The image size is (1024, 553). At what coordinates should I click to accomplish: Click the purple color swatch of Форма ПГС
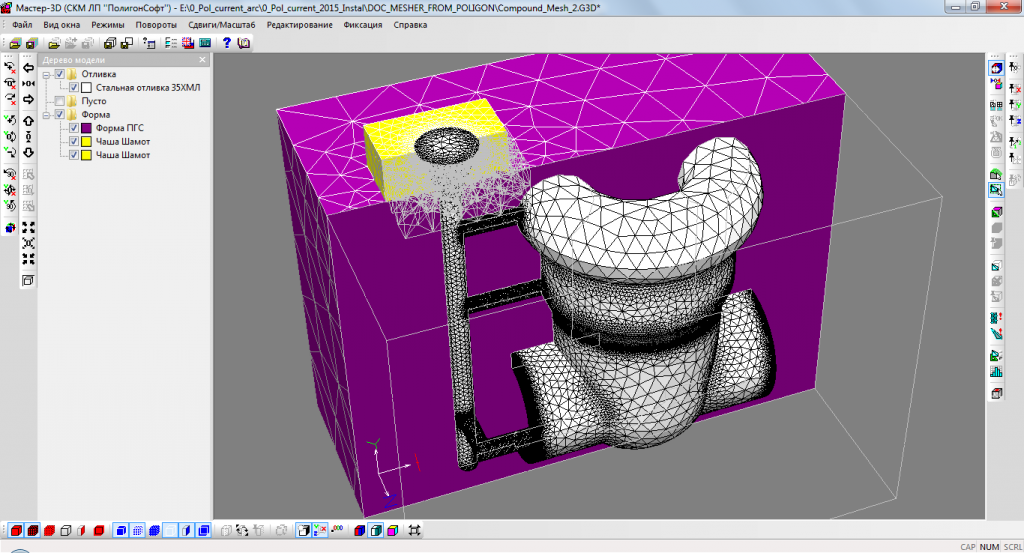(87, 128)
